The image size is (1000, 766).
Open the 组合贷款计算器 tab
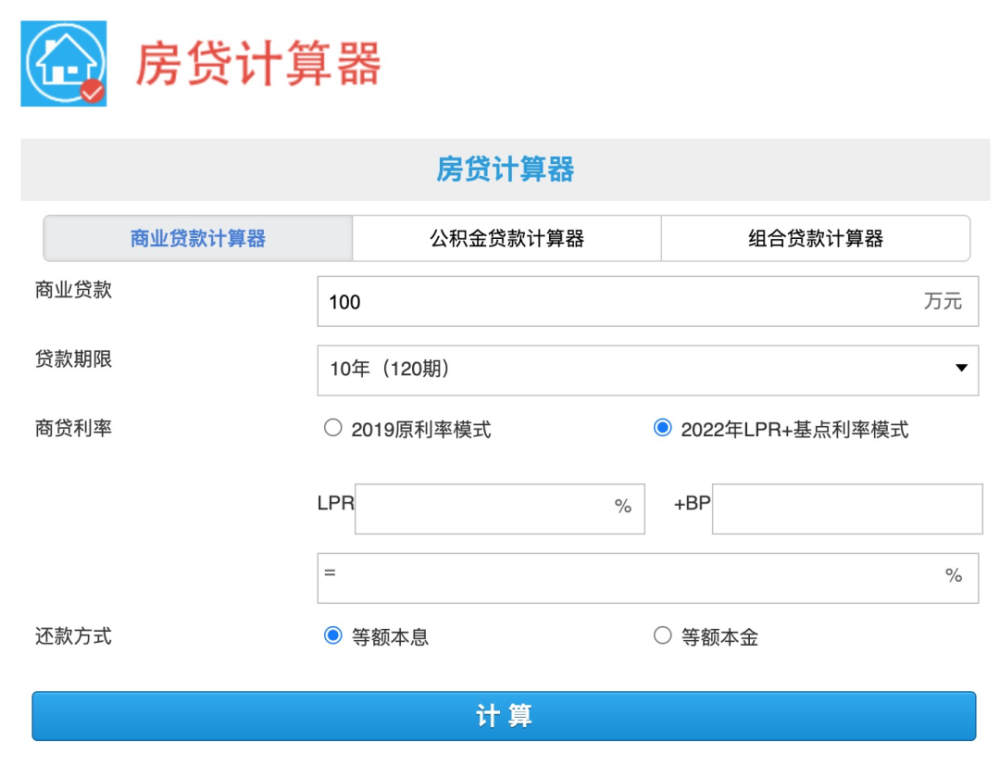[x=815, y=238]
